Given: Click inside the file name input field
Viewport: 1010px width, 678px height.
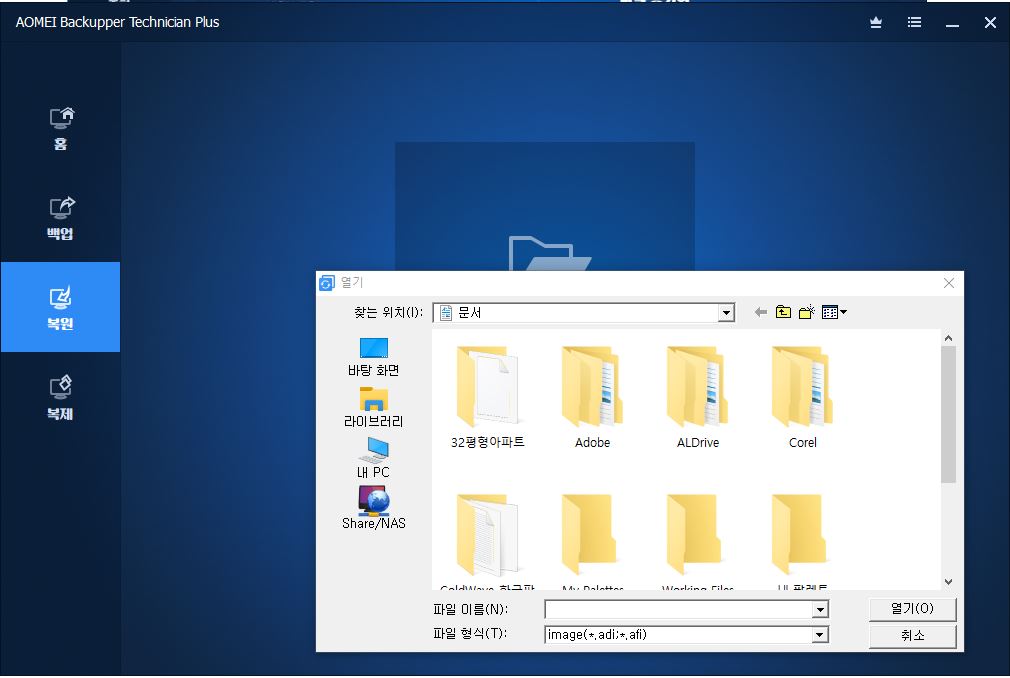Looking at the screenshot, I should 678,609.
